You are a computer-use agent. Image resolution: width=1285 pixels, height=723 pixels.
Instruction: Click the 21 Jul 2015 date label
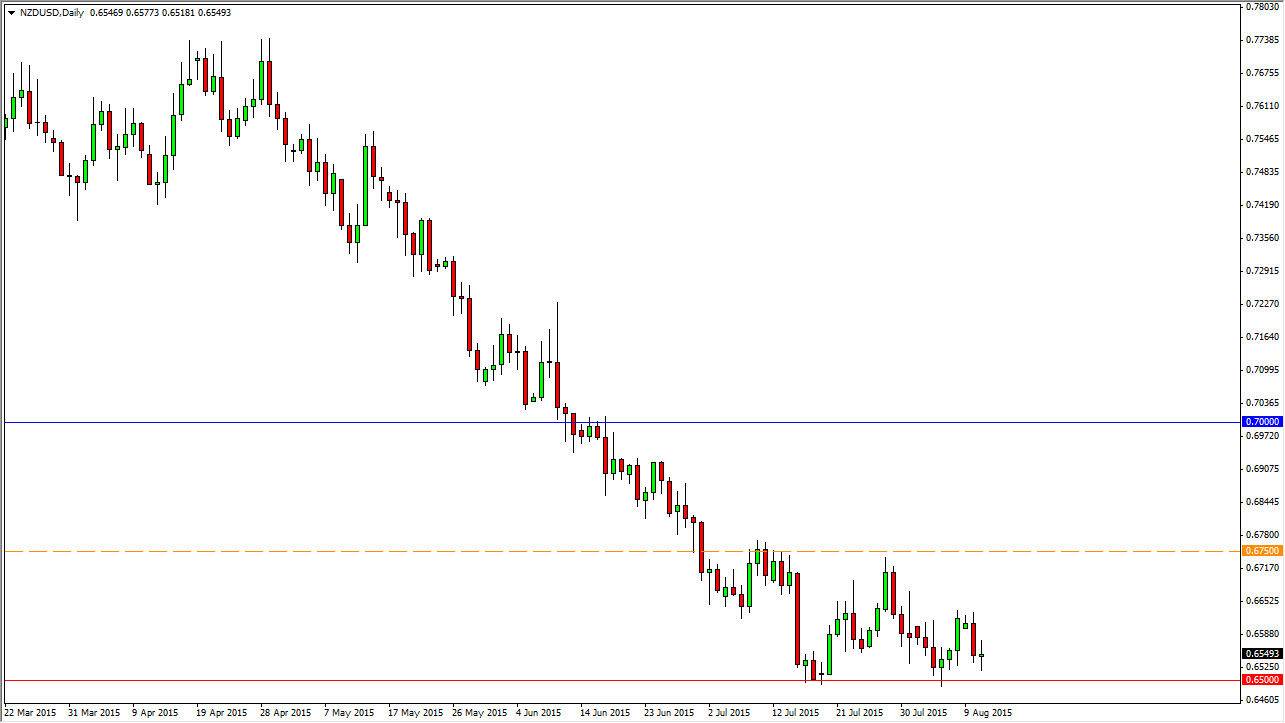(860, 713)
